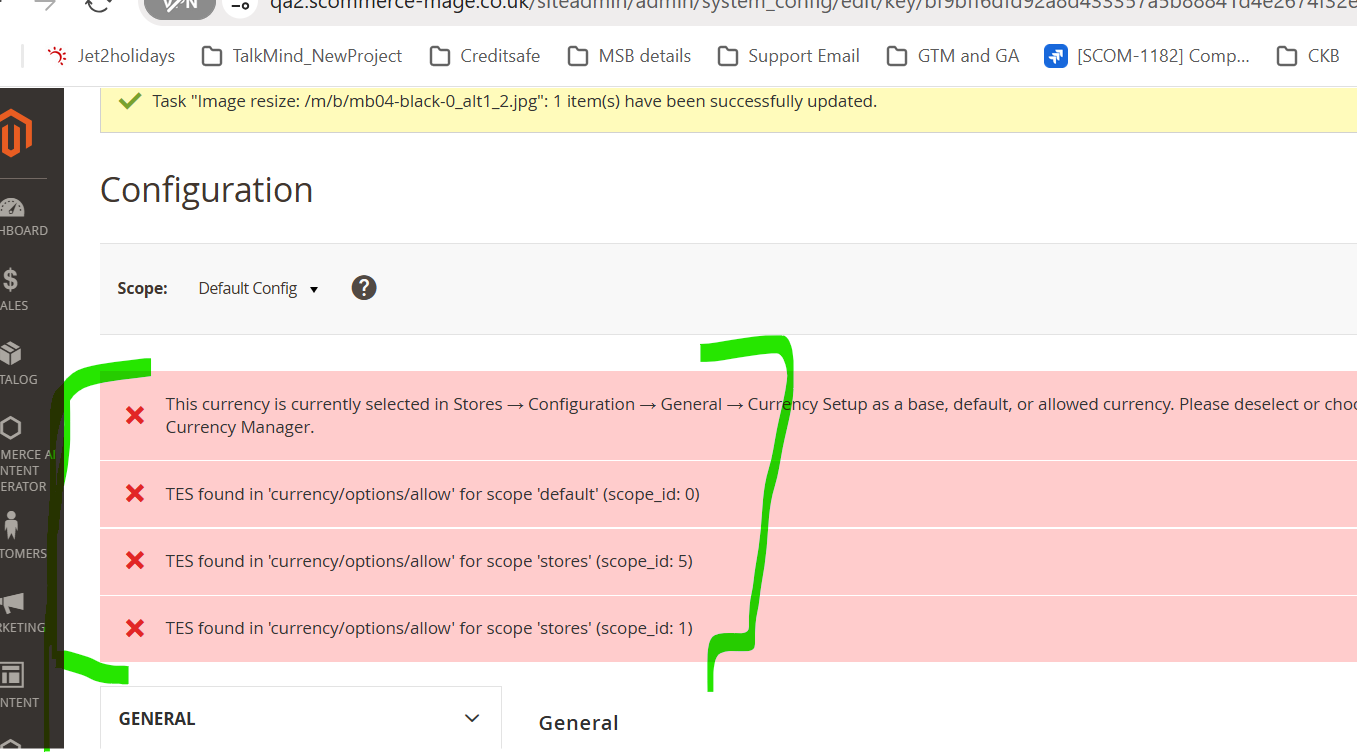View site information icon in address bar
Viewport: 1357px width, 753px height.
pyautogui.click(x=238, y=6)
